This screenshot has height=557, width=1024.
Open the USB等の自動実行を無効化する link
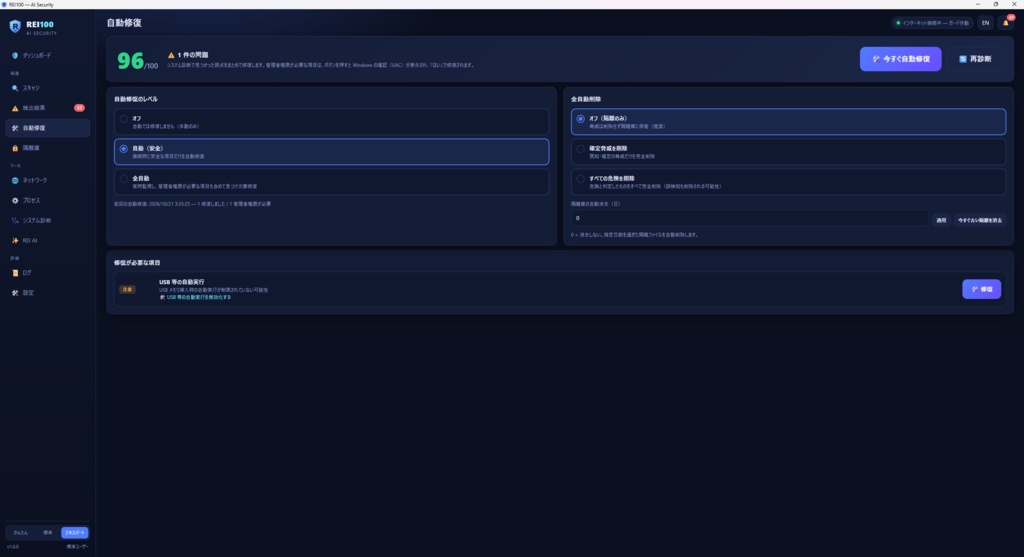pyautogui.click(x=195, y=297)
